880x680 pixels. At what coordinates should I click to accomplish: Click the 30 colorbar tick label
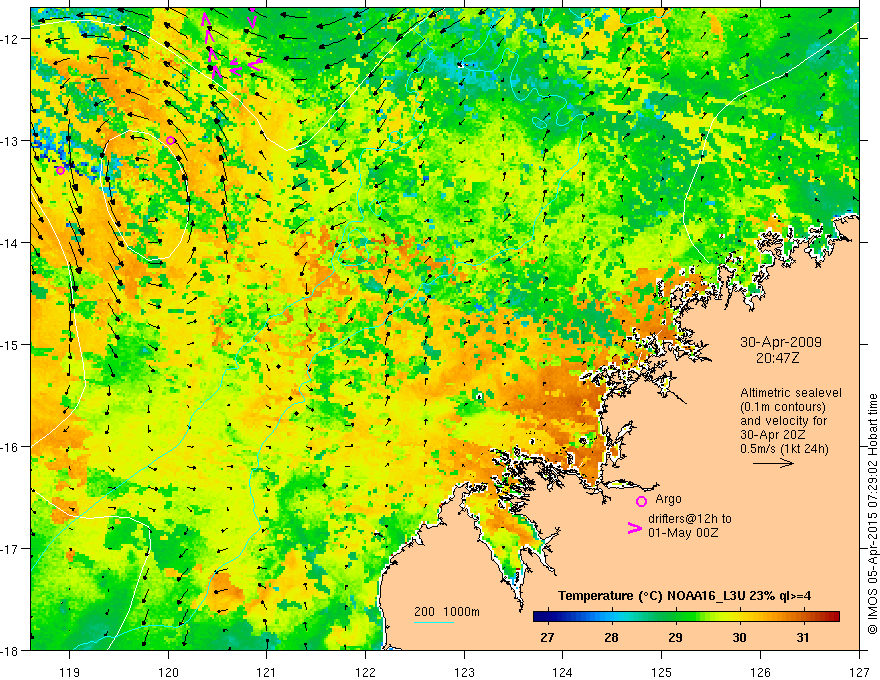[739, 637]
